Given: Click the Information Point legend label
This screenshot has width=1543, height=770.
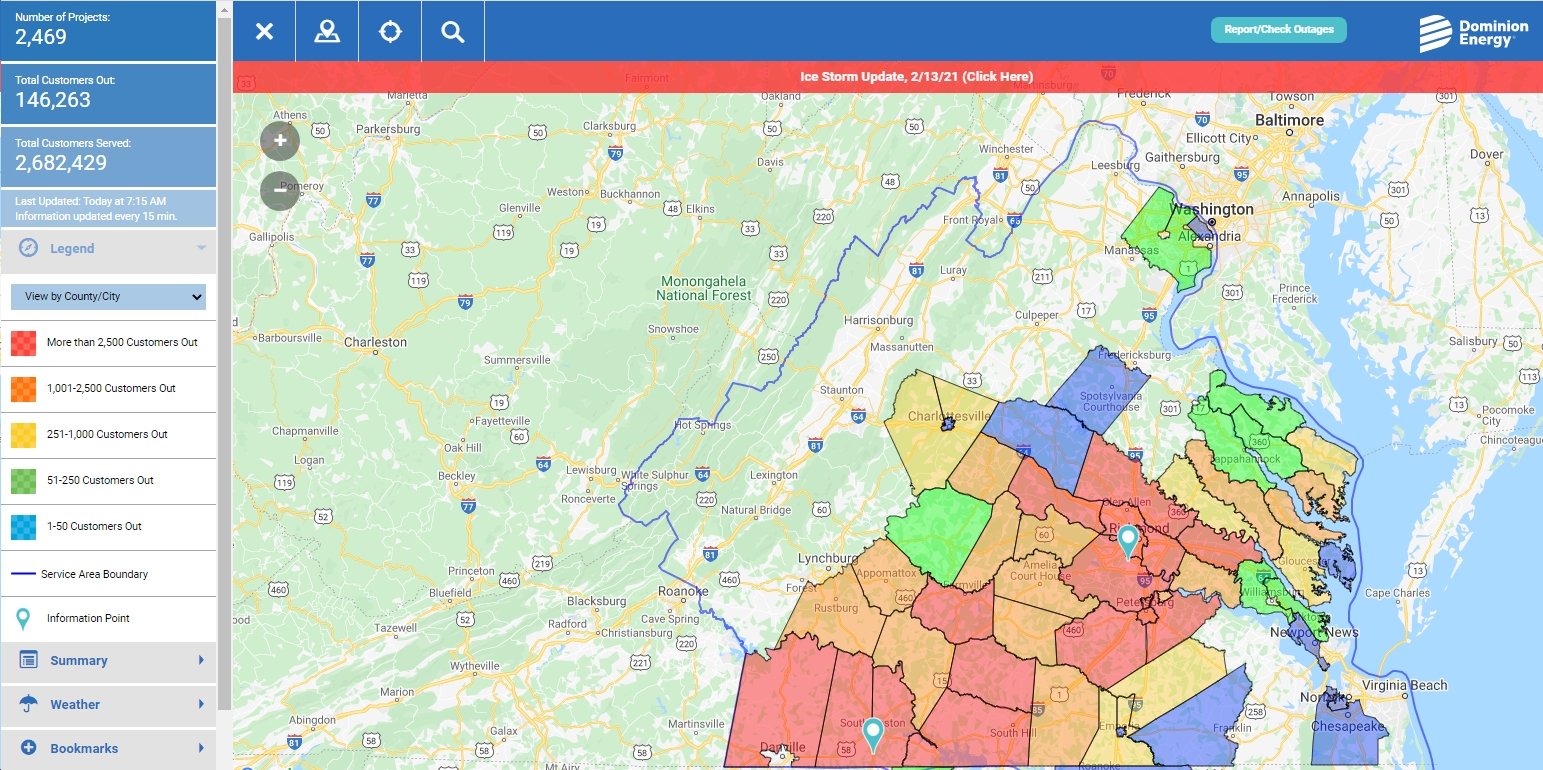Looking at the screenshot, I should (x=88, y=618).
